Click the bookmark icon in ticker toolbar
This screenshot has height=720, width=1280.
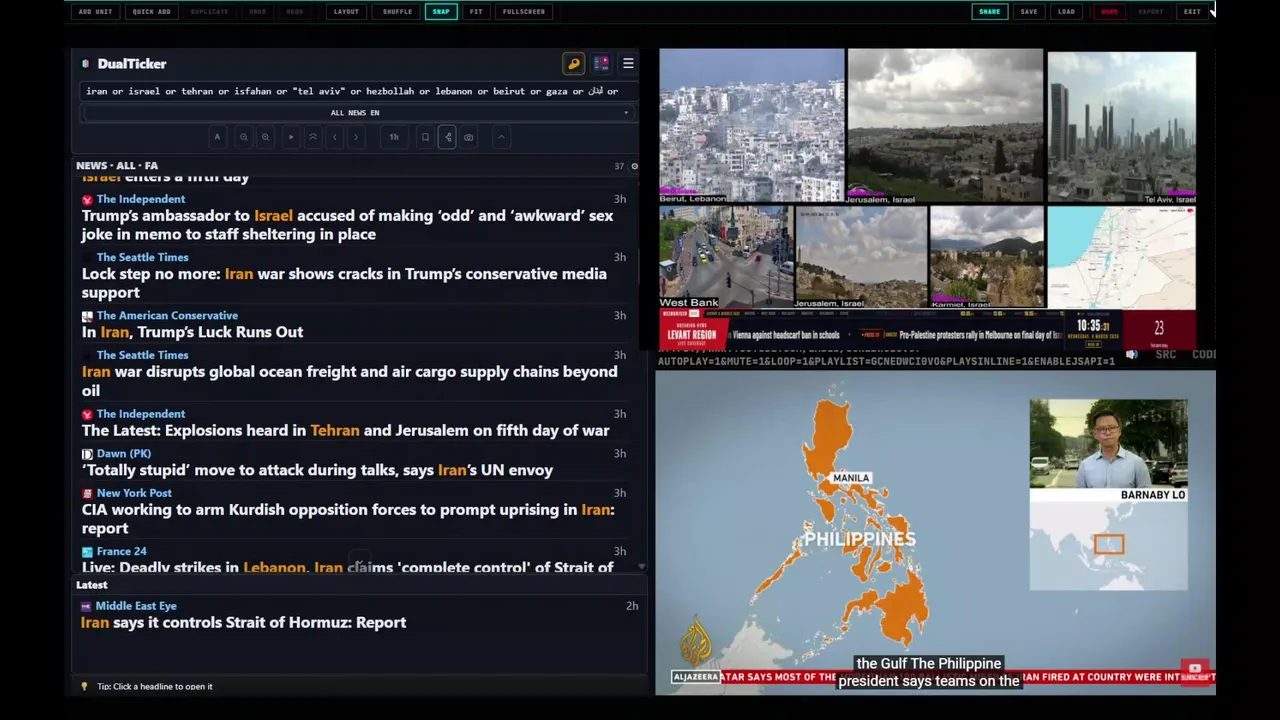[425, 137]
